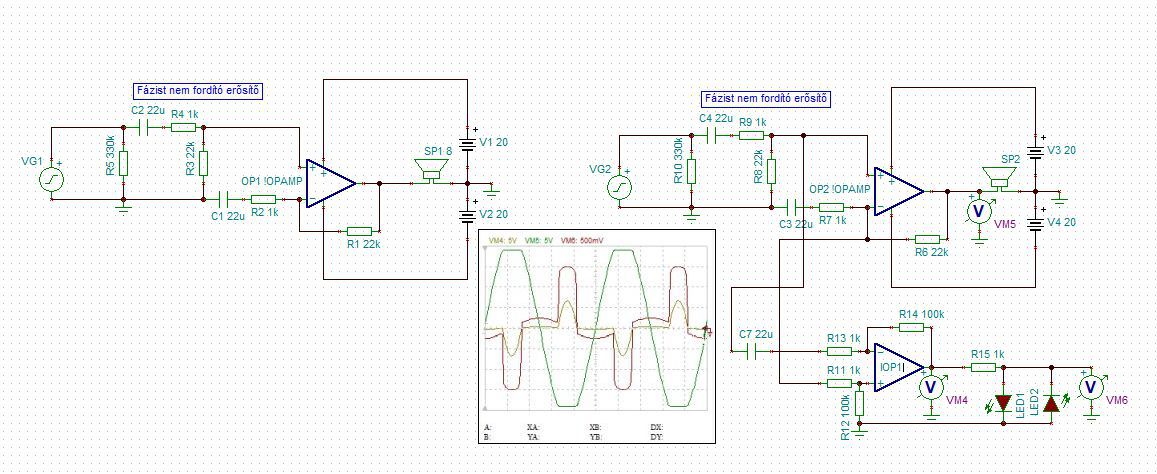Select resistor R2 1k symbol

[263, 199]
